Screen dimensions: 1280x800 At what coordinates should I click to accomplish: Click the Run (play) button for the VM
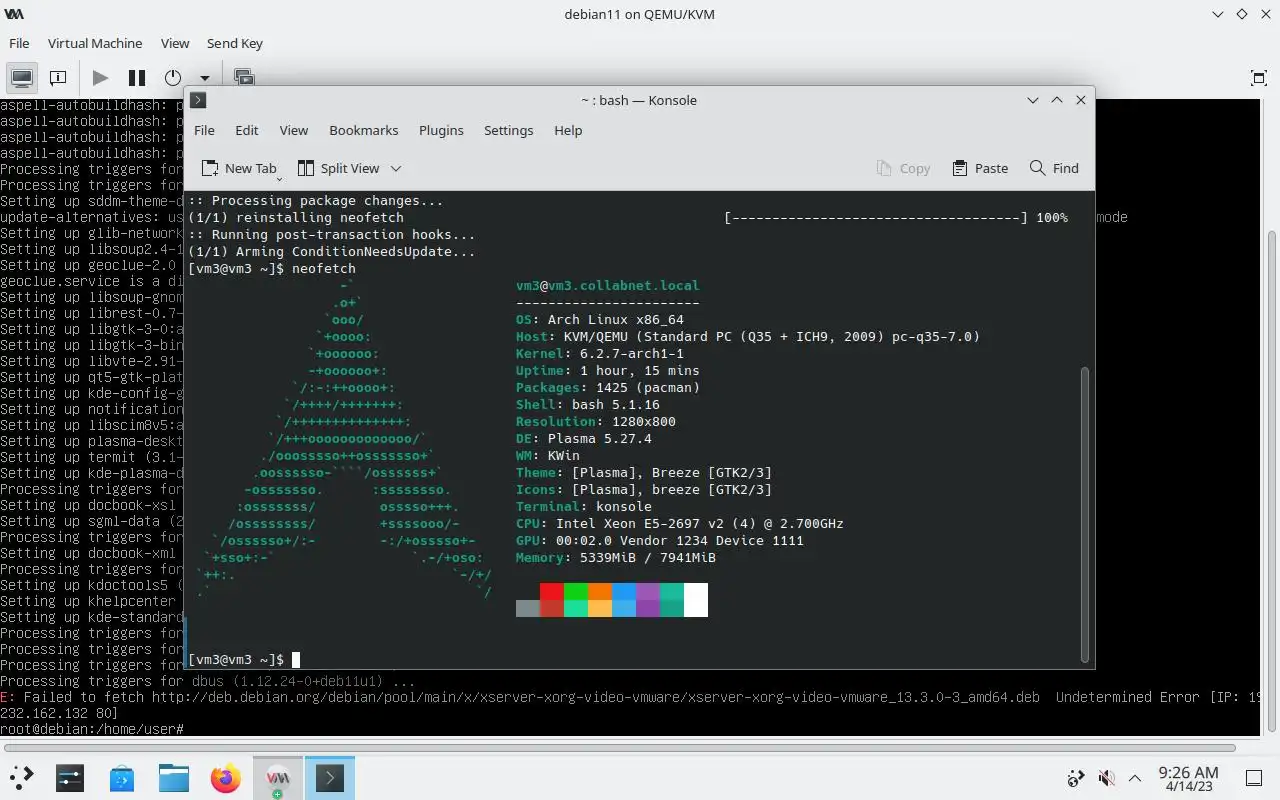(x=100, y=77)
